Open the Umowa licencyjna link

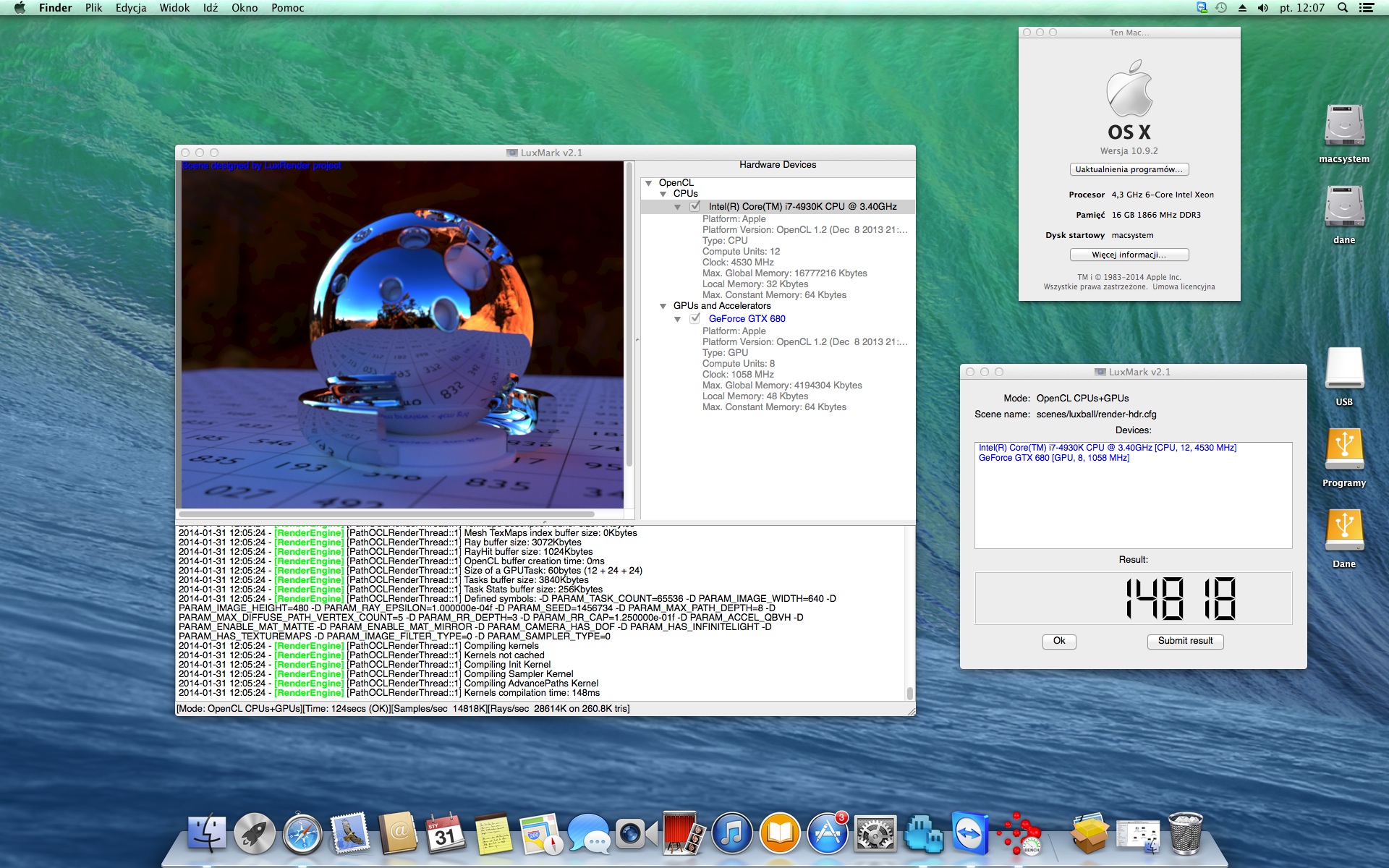tap(1184, 287)
